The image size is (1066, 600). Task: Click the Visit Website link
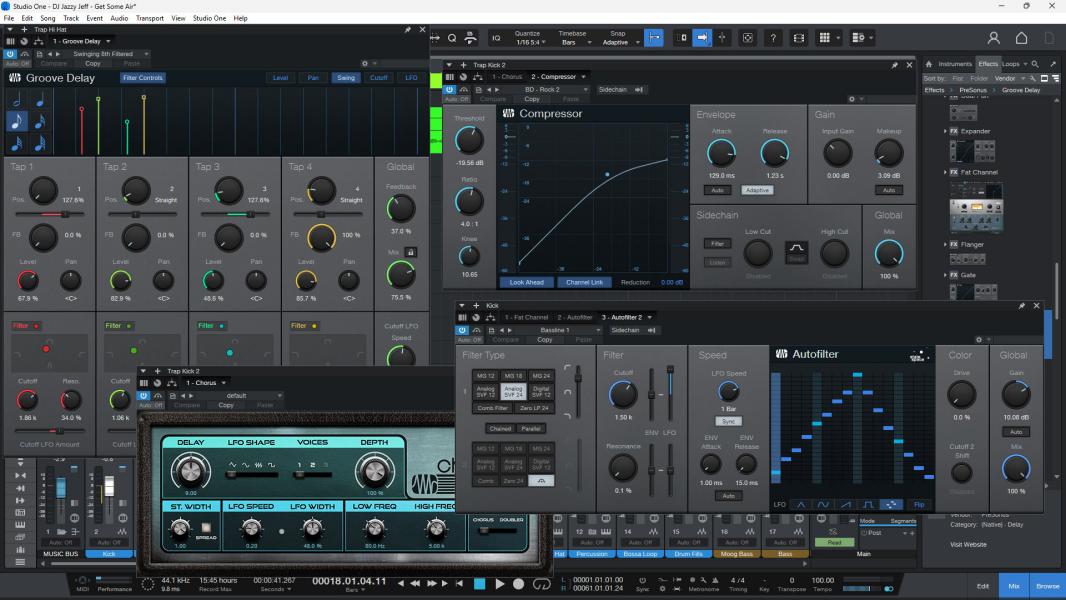coord(968,544)
